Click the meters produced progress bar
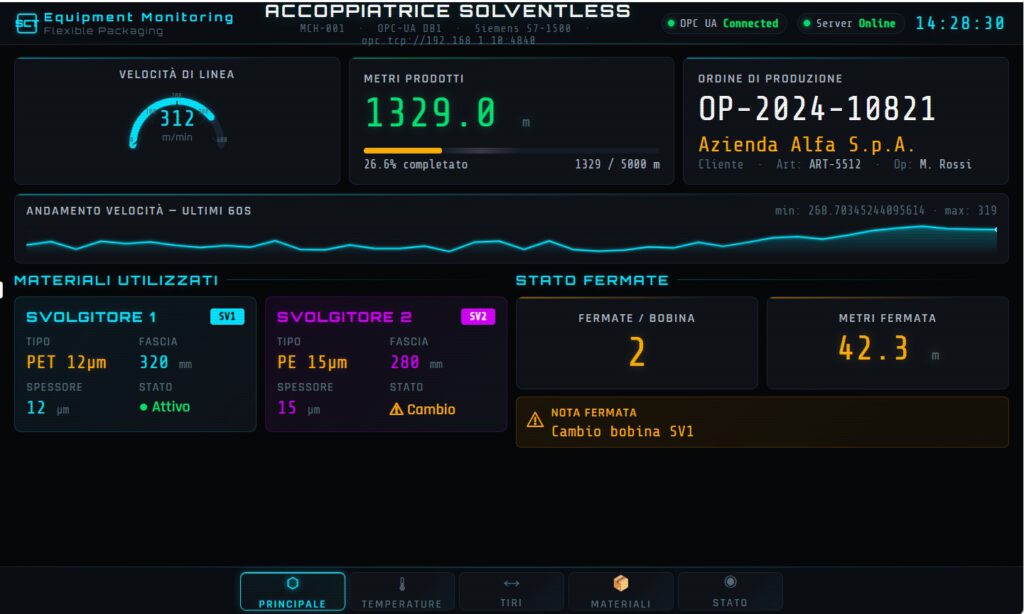The image size is (1024, 614). click(511, 150)
